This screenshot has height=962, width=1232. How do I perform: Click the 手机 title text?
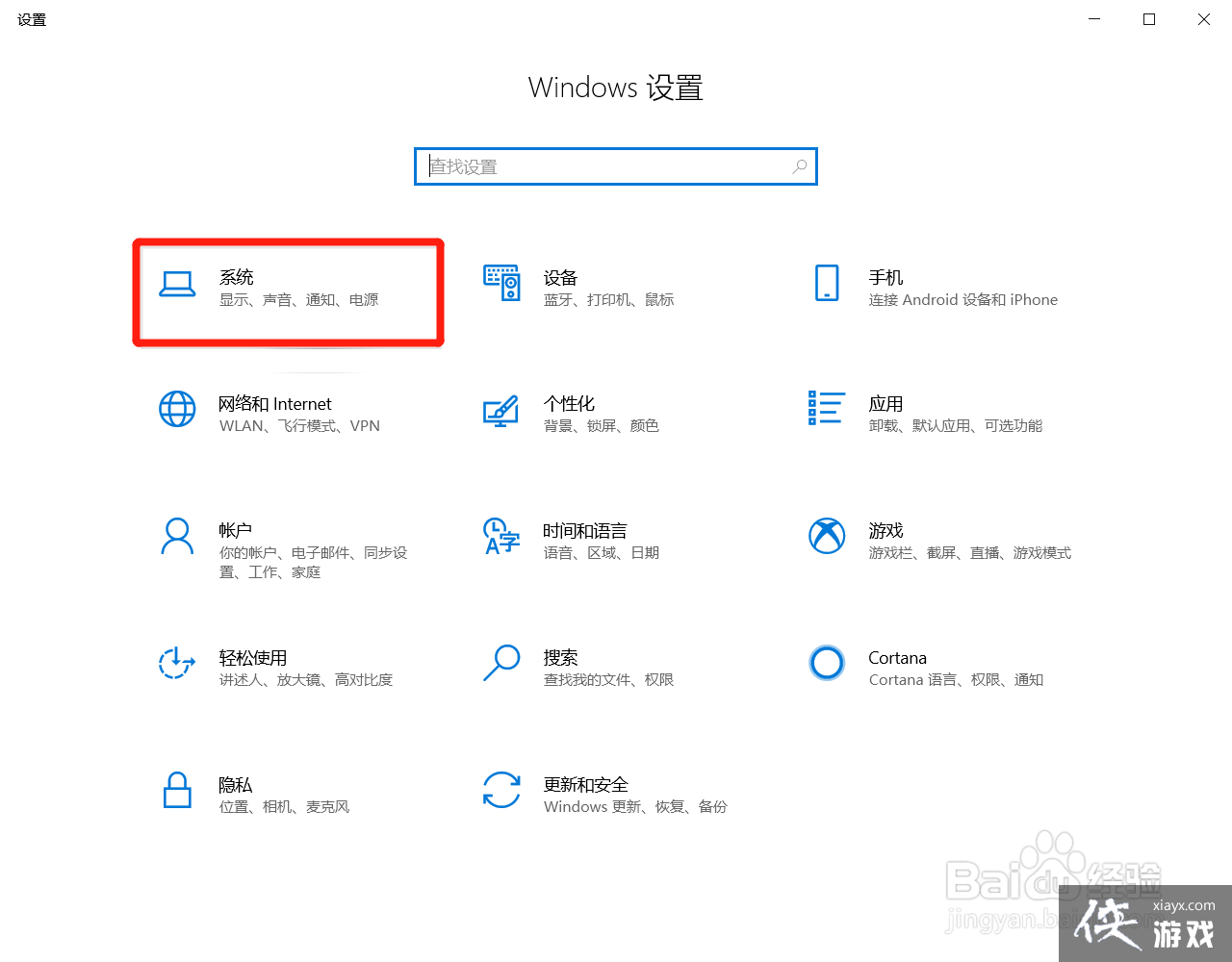(x=885, y=277)
